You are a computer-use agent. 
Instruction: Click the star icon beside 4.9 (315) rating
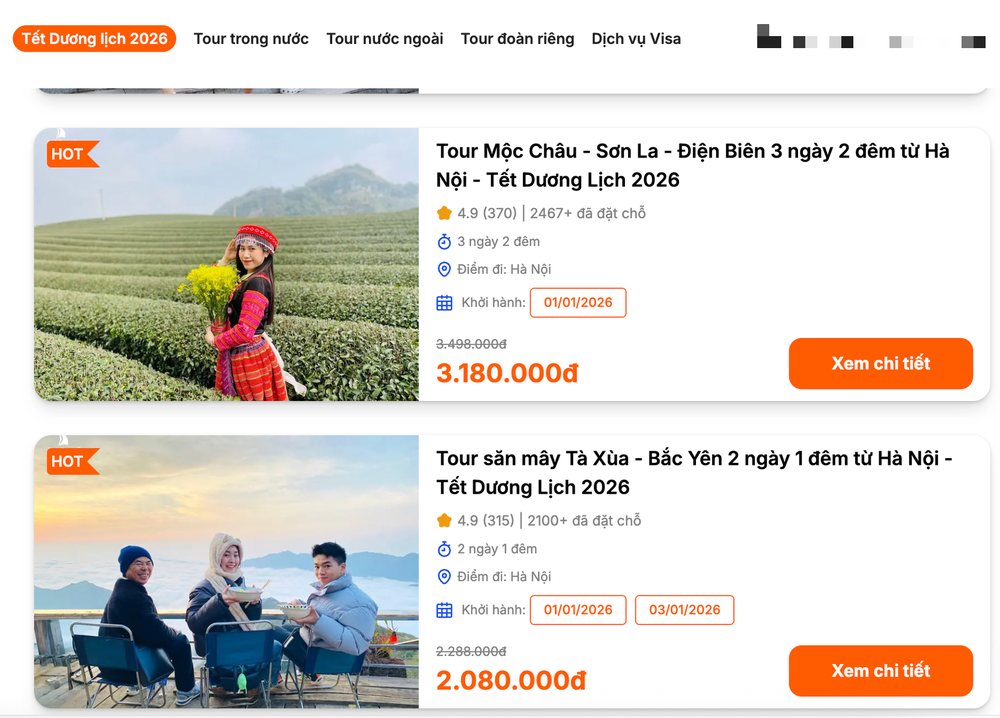(441, 520)
